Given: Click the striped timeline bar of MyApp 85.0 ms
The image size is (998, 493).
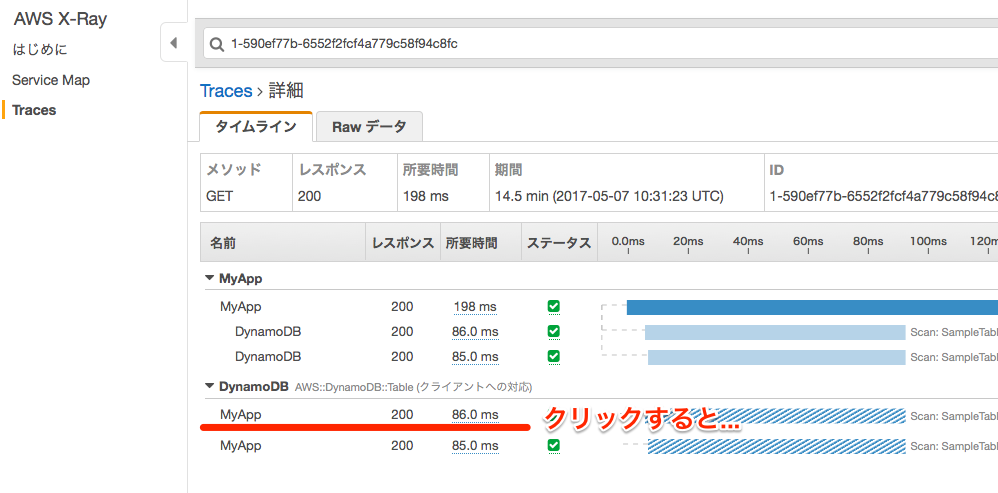Looking at the screenshot, I should (777, 446).
